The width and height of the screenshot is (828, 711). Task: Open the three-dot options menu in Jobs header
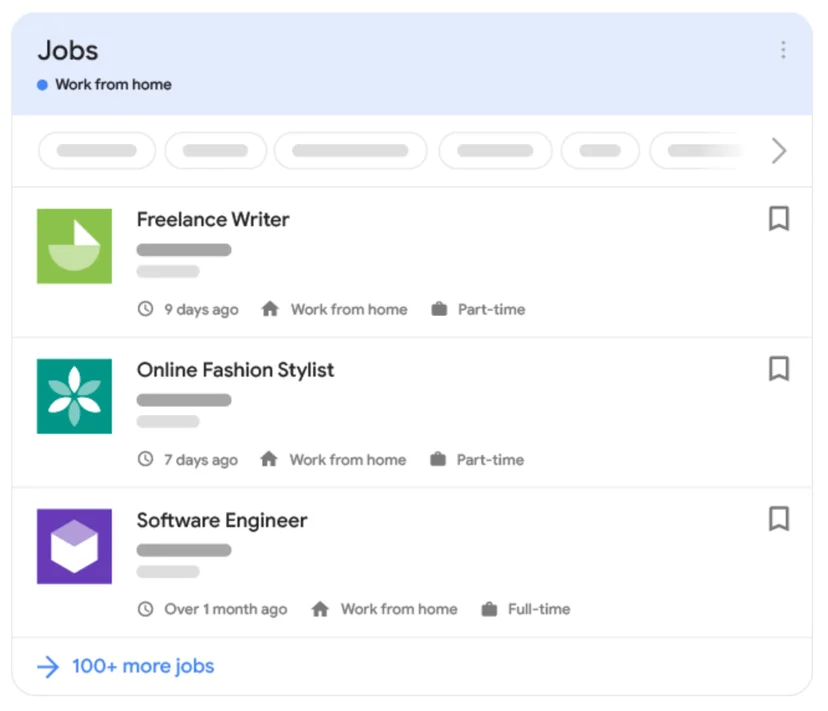coord(783,50)
